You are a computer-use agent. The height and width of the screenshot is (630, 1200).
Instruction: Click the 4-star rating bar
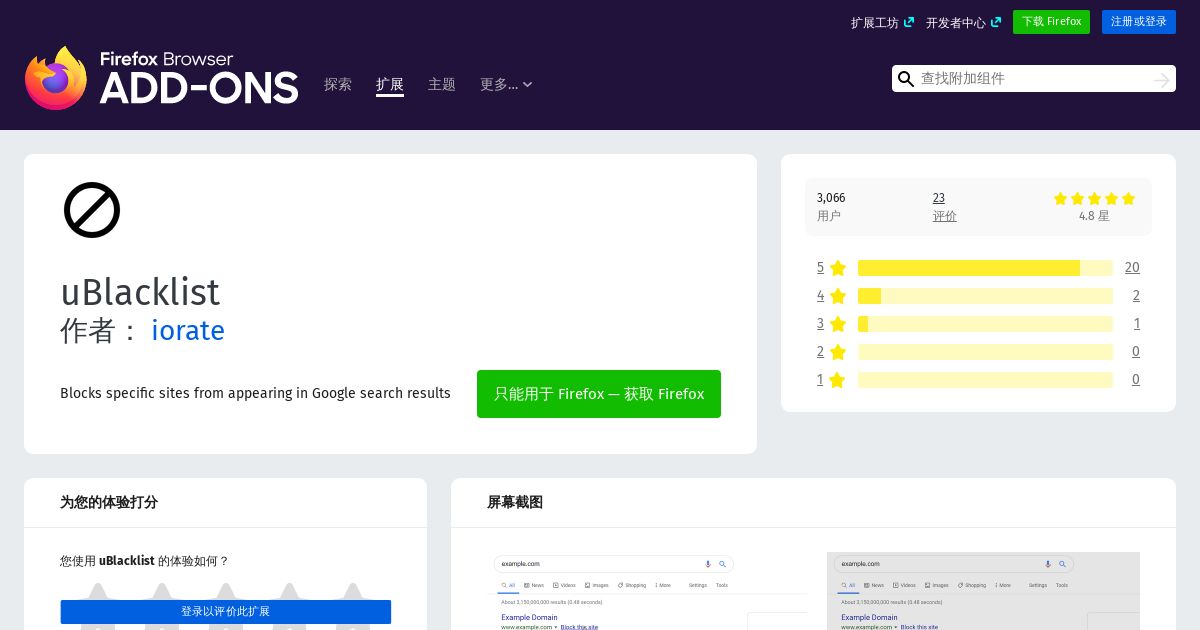985,296
